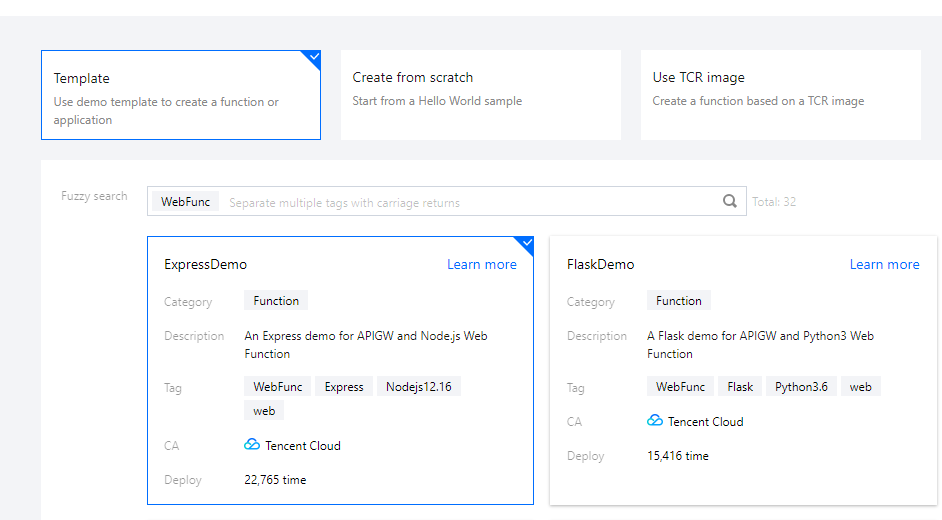Click the search magnifier icon
Screen dimensions: 942x520
(x=730, y=201)
